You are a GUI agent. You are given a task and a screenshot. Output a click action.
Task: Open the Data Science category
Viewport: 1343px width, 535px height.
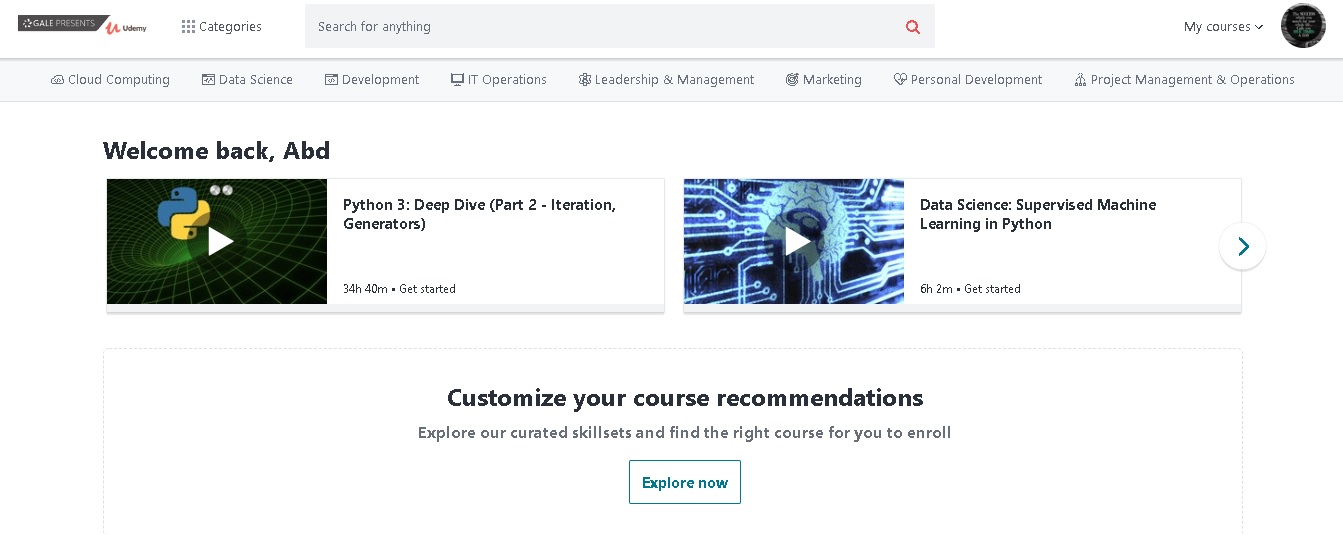click(x=255, y=80)
